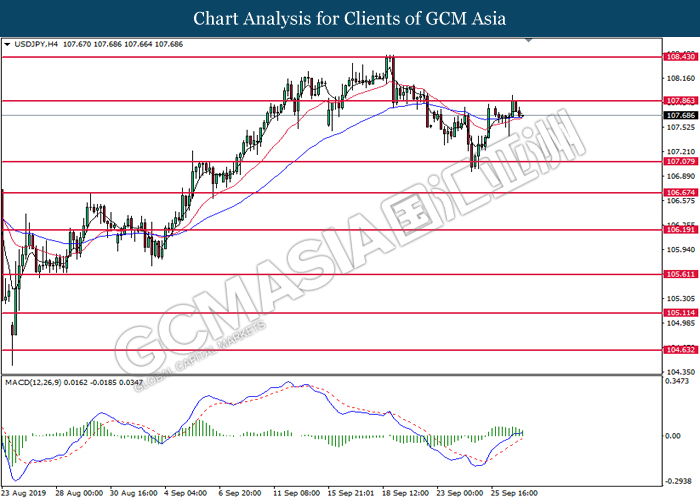
Task: Click the MACD(12,26,9) indicator label
Action: 33,383
